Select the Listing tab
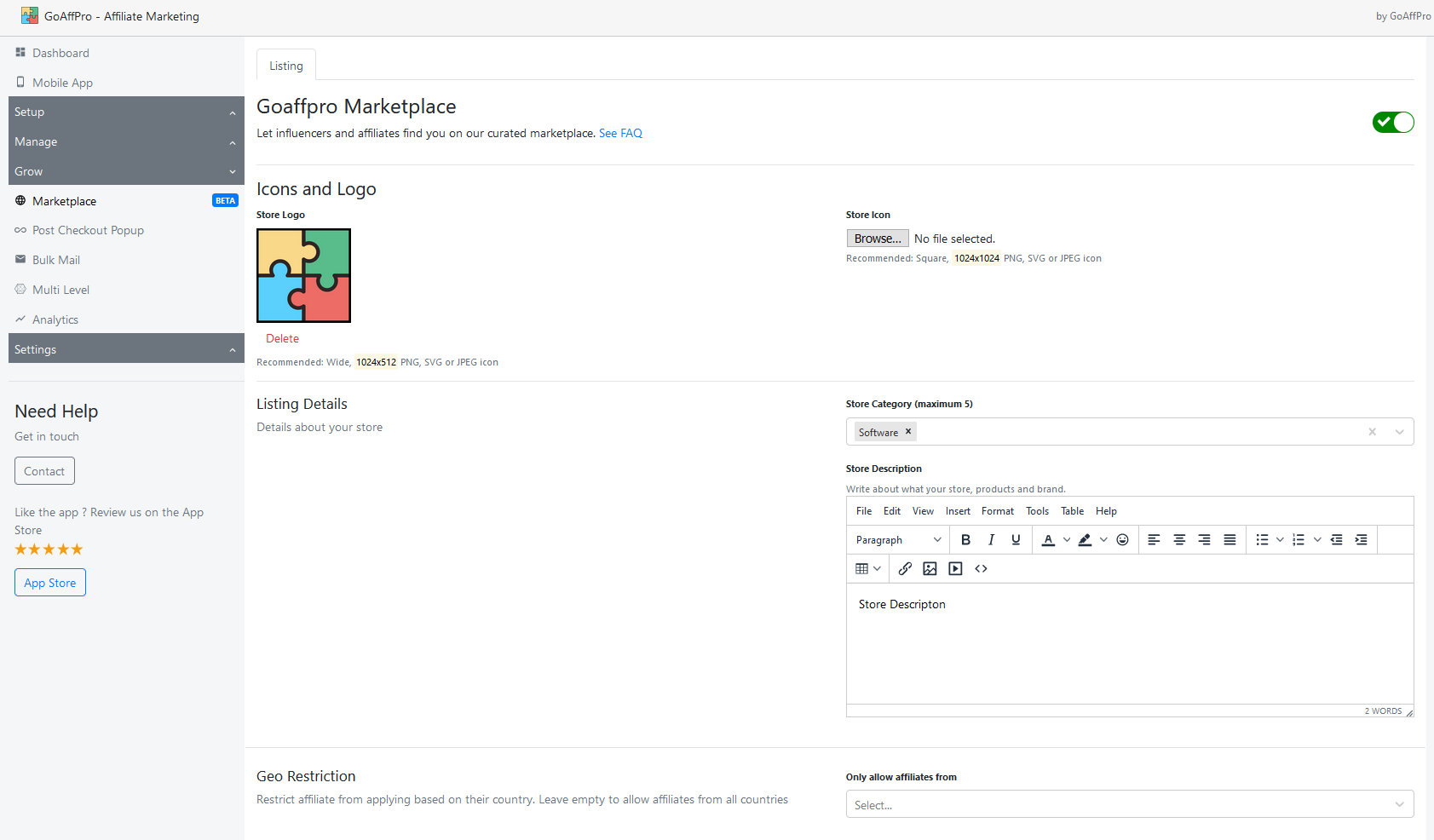 286,66
